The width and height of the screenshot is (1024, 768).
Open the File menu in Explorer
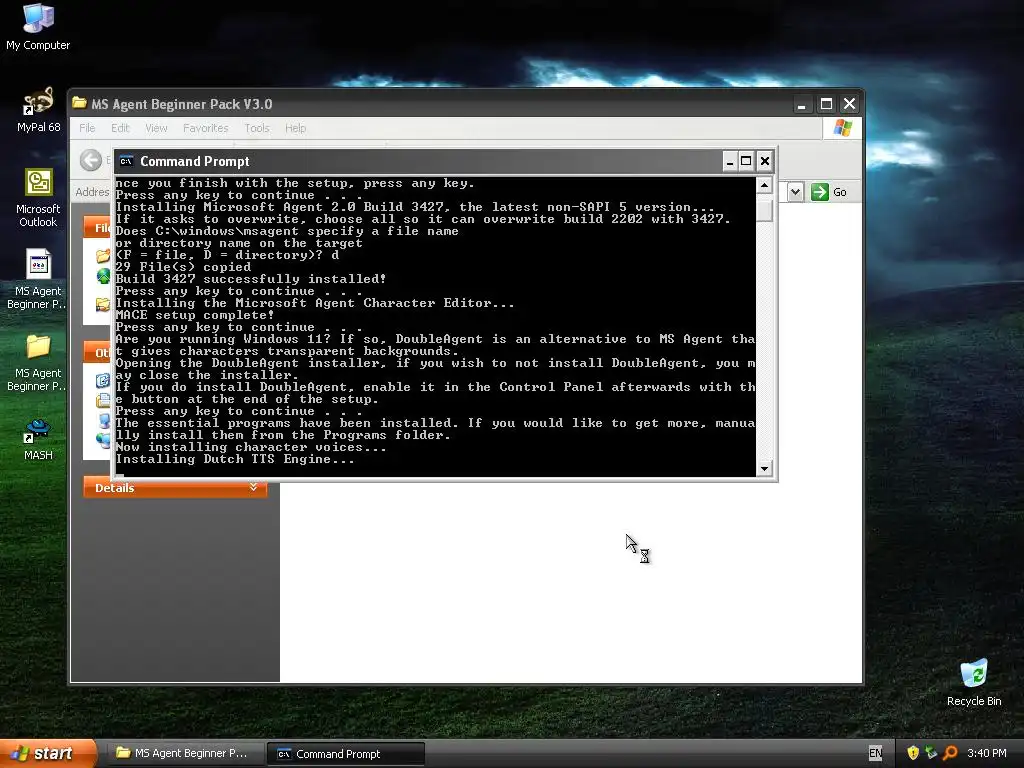coord(87,128)
